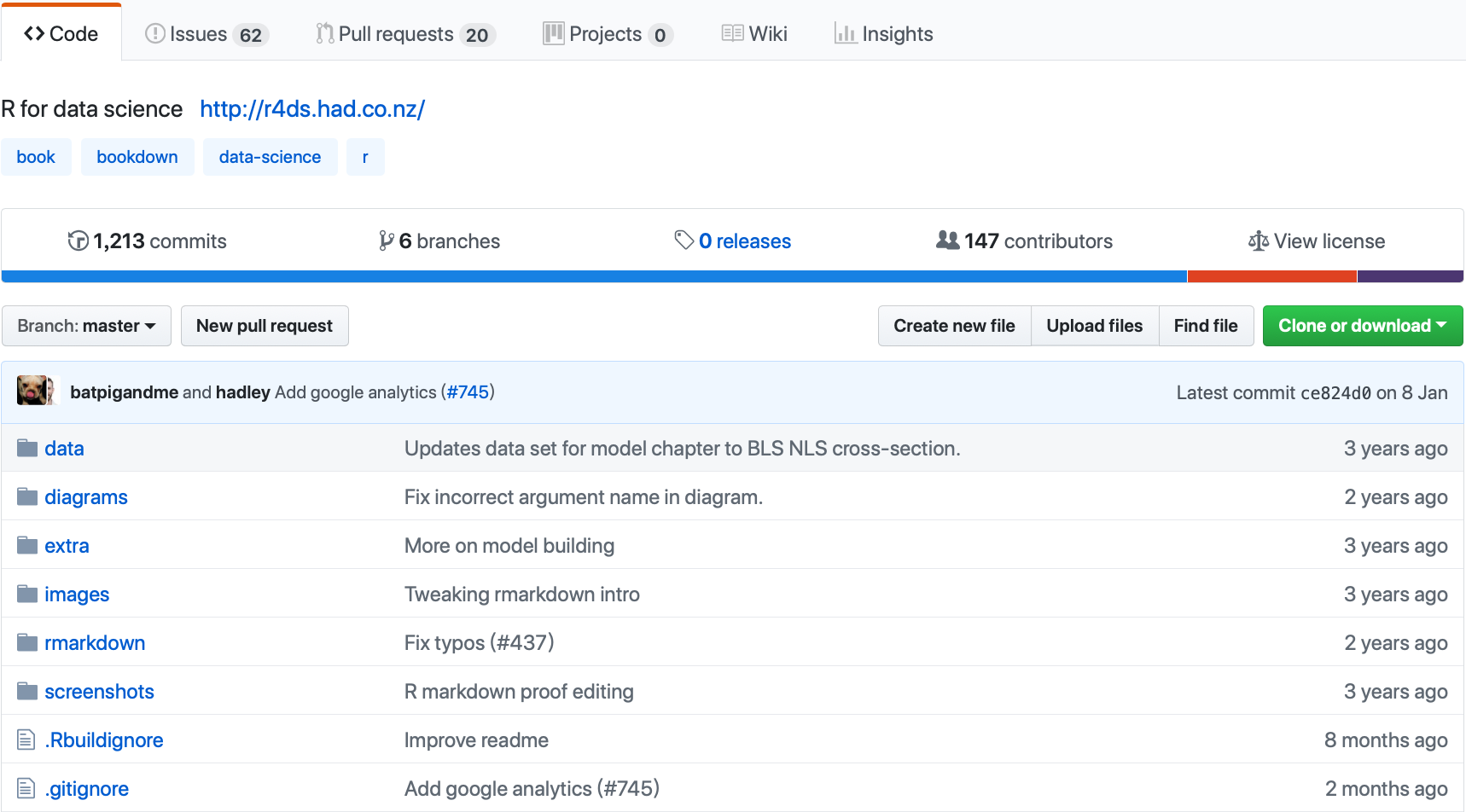Open the screenshots folder
This screenshot has height=812, width=1466.
point(99,692)
